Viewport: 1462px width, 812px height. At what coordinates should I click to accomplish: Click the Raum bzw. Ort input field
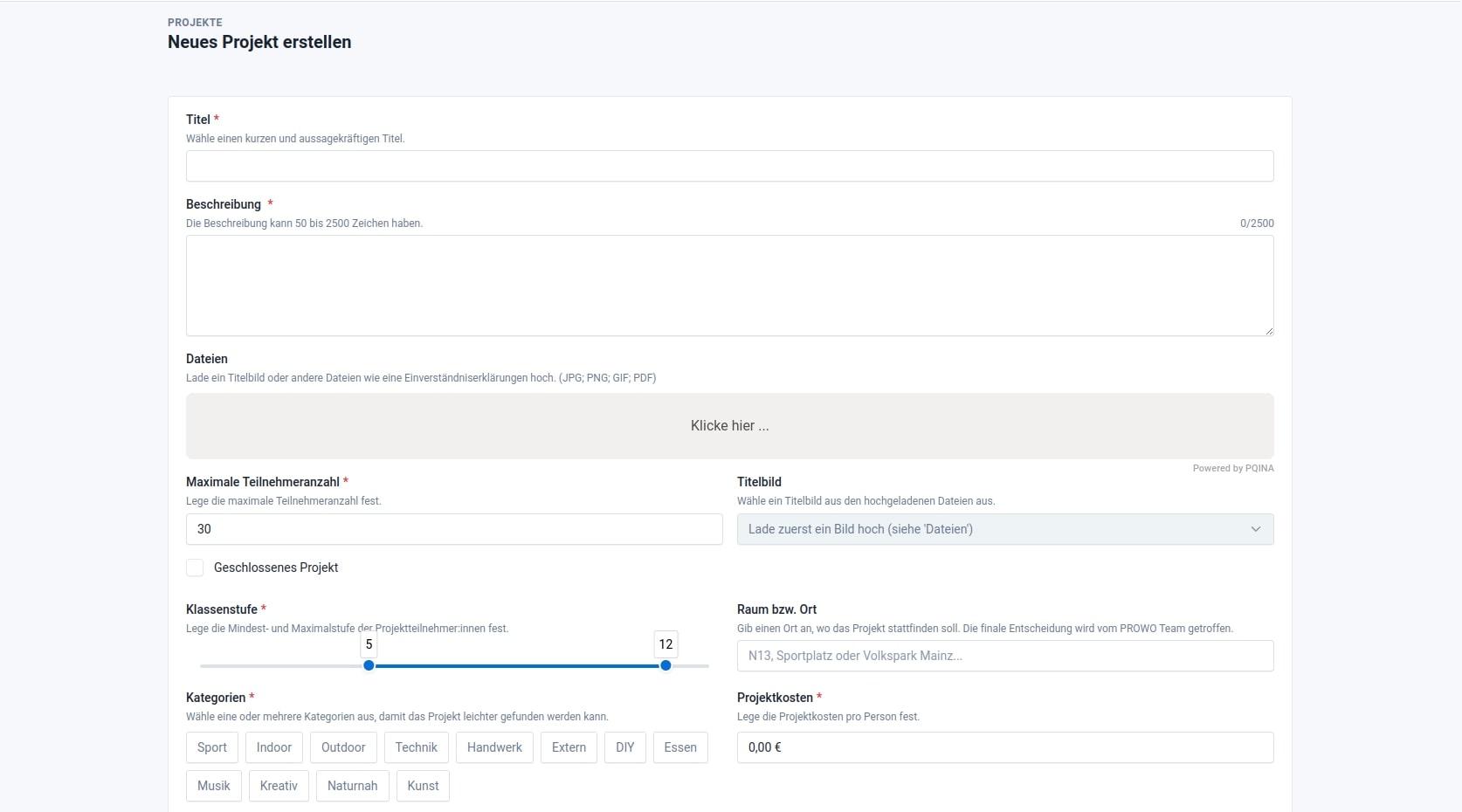click(1004, 656)
